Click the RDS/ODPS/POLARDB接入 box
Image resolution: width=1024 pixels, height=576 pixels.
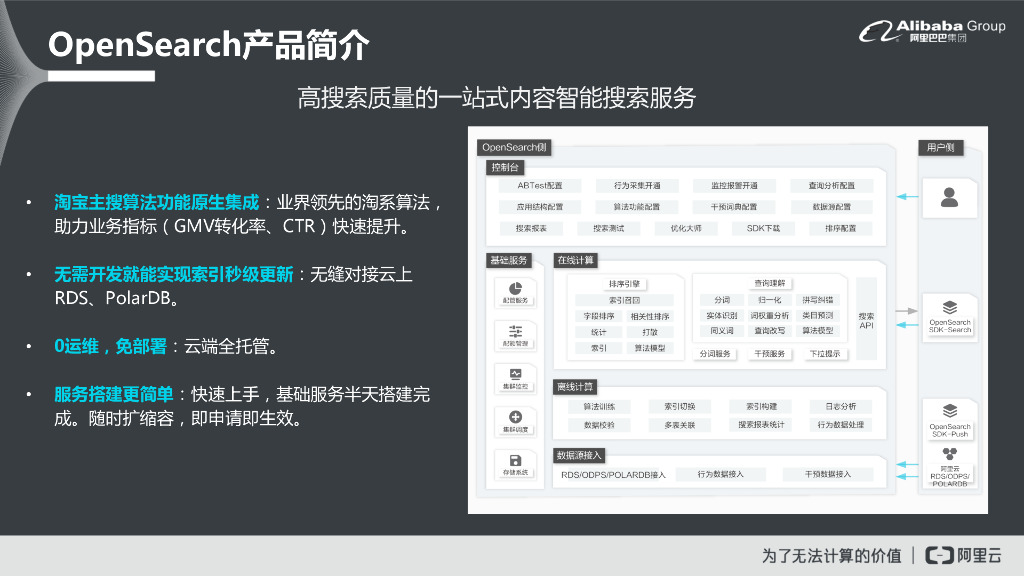point(613,475)
